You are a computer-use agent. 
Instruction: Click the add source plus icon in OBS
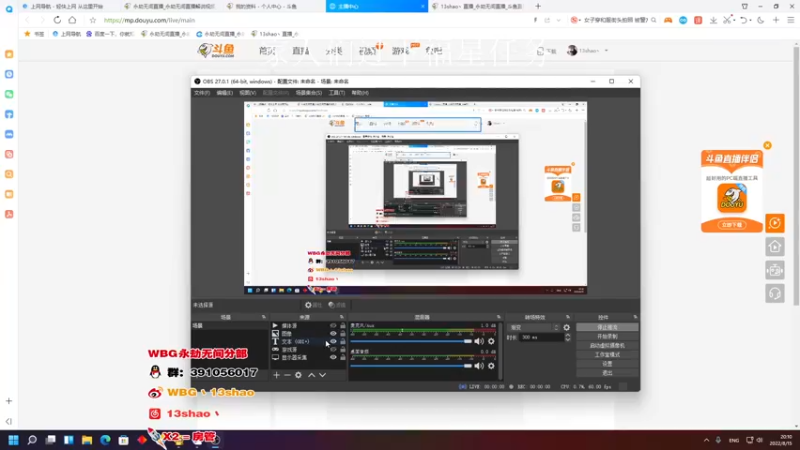[276, 375]
